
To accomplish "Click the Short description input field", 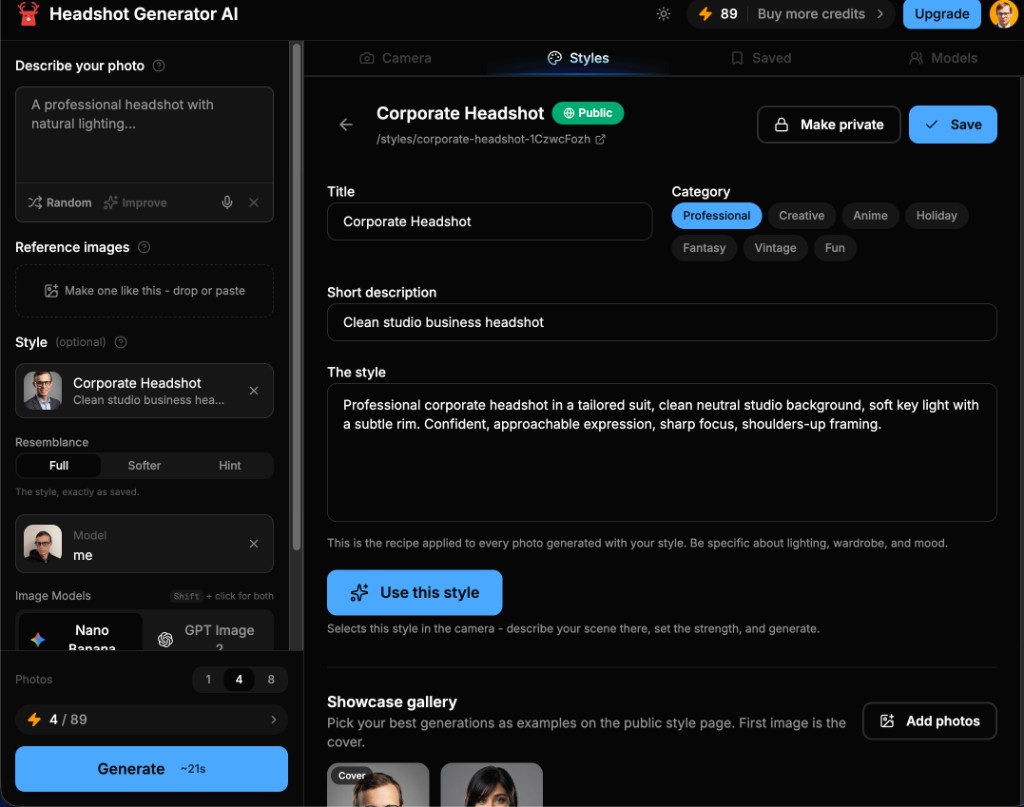I will 662,322.
